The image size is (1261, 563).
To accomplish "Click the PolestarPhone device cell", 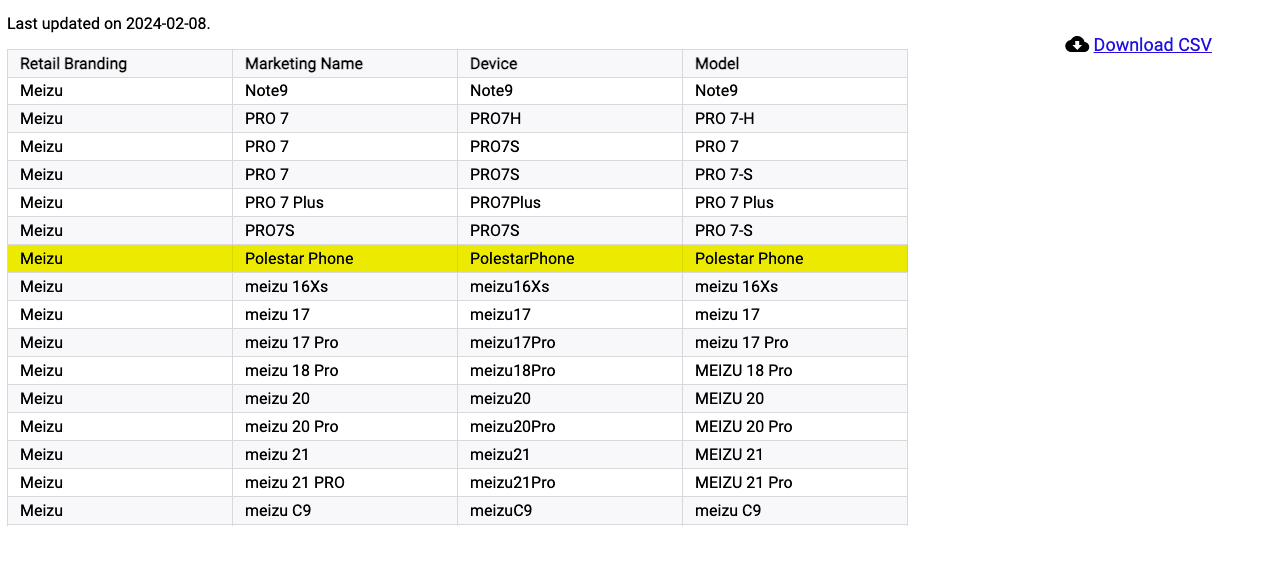I will (522, 259).
